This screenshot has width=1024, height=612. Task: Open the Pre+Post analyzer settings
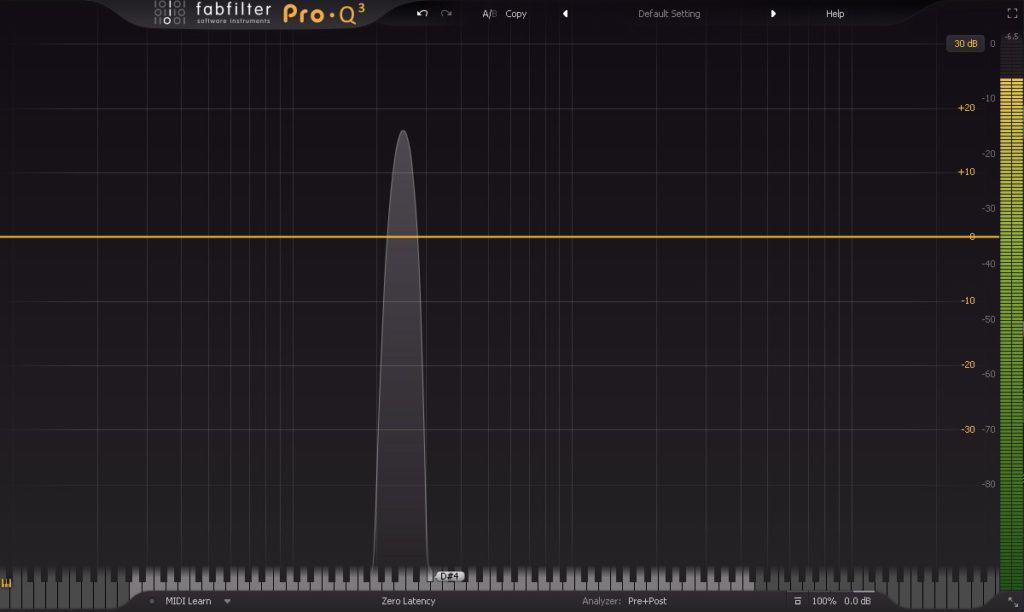coord(647,601)
